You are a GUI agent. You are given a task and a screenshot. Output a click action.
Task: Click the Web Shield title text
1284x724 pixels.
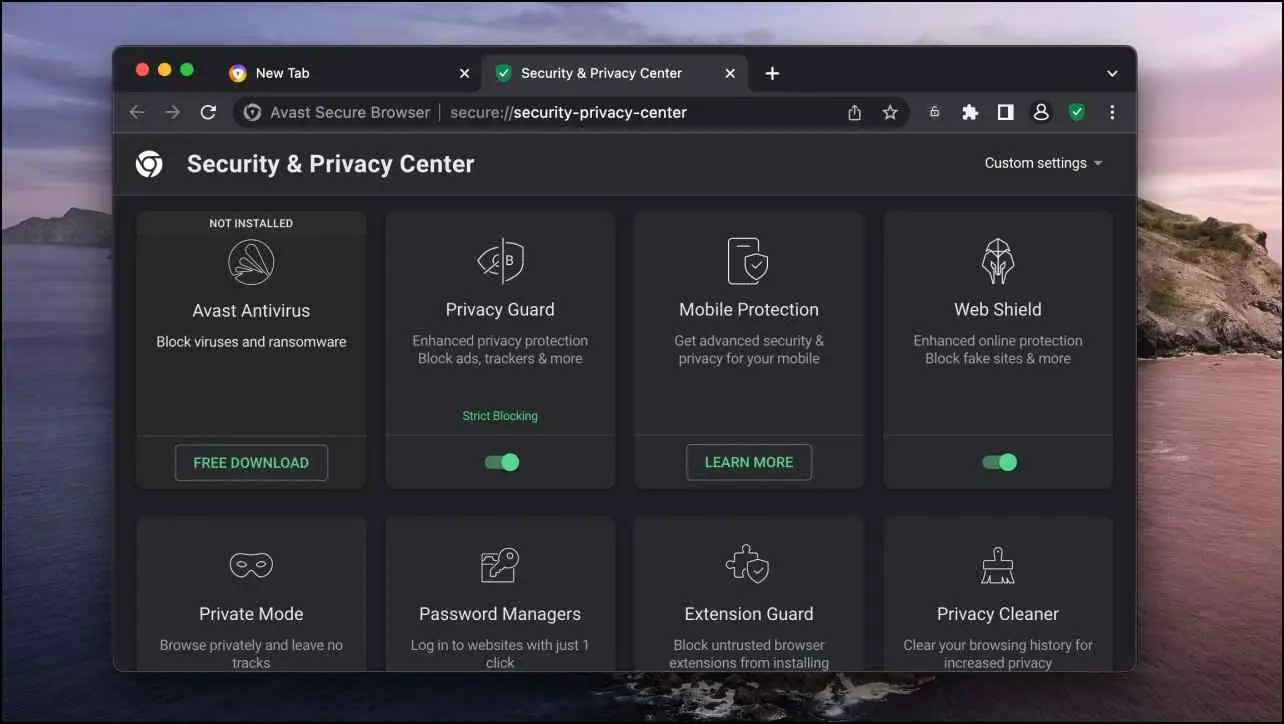tap(998, 310)
